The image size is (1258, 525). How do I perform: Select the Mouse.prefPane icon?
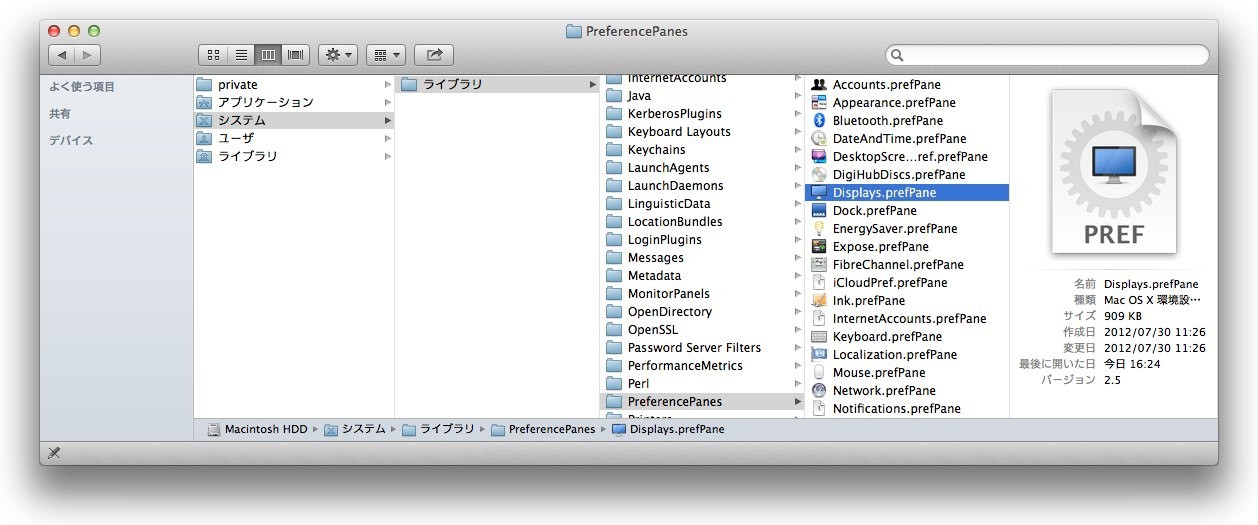819,372
